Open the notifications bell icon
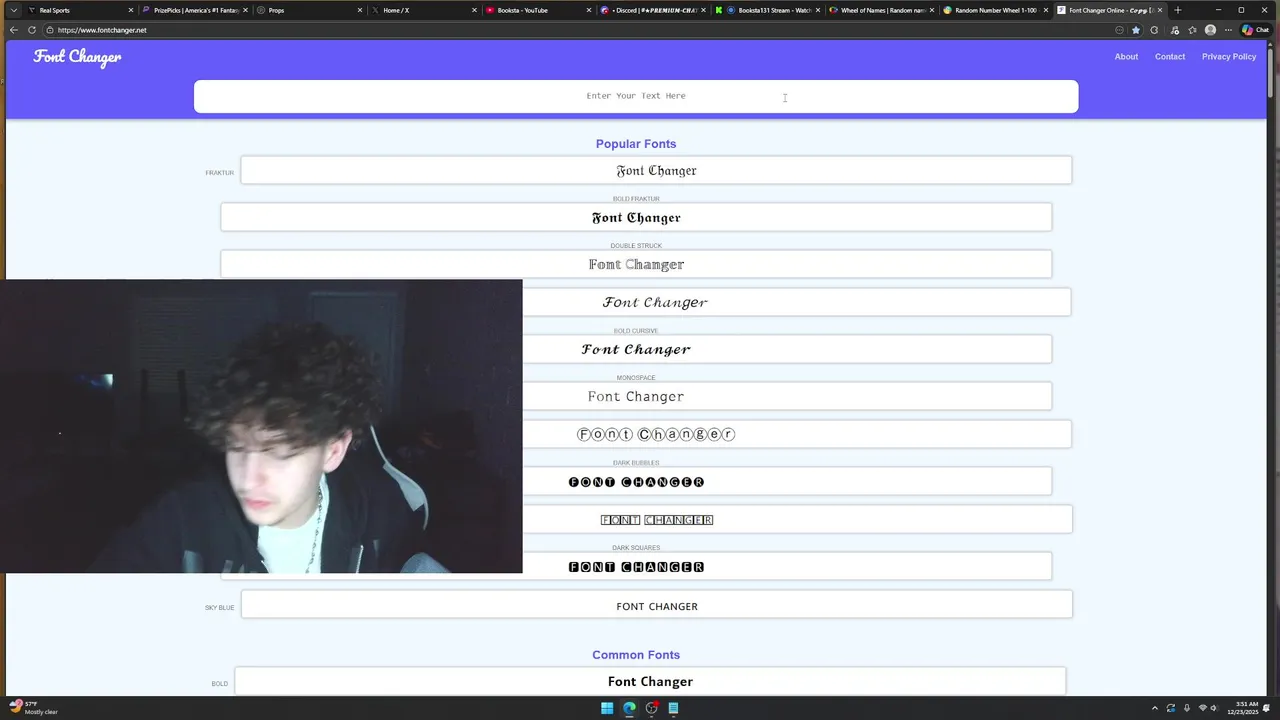Viewport: 1280px width, 720px height. tap(1266, 708)
